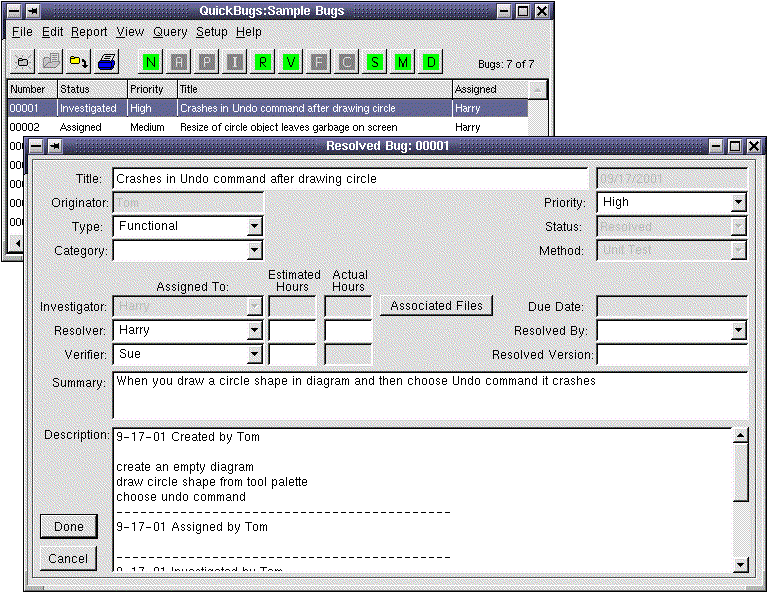Click the blue printer toolbar icon
The image size is (768, 592).
tap(107, 62)
